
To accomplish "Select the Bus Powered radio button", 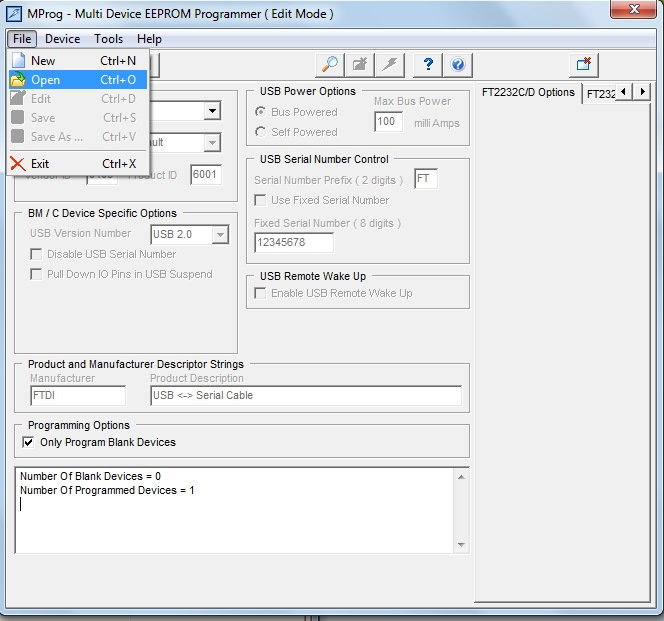I will [260, 112].
